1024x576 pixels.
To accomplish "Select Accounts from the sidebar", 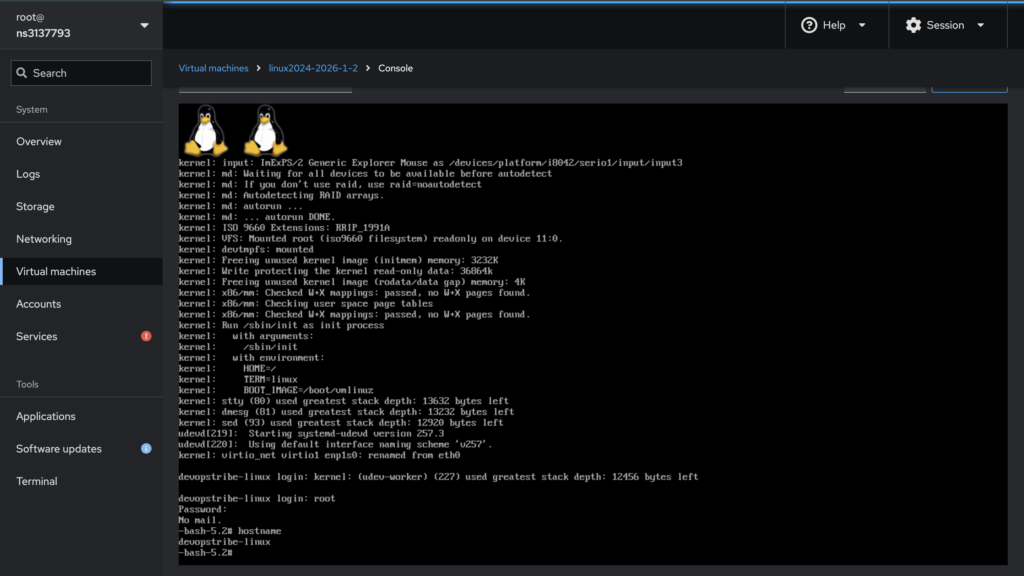I will point(38,304).
